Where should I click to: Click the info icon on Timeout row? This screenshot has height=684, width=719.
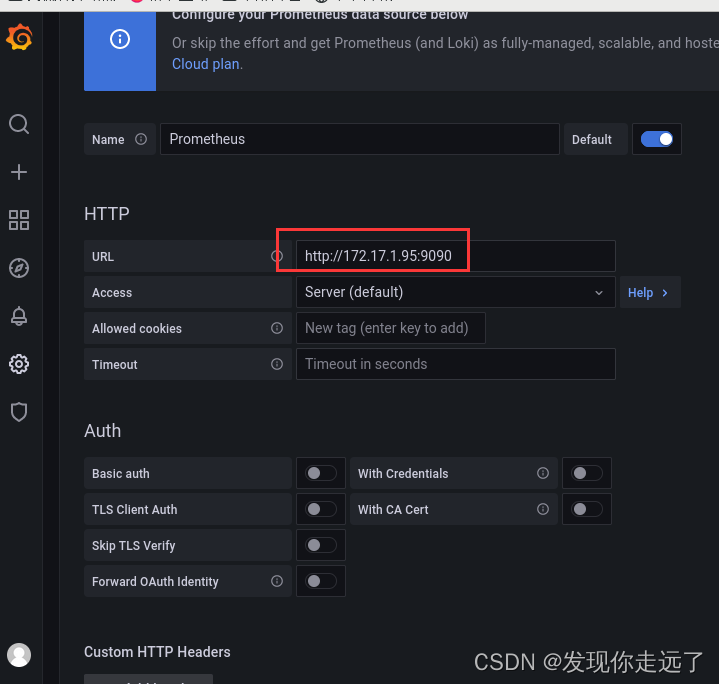coord(277,364)
